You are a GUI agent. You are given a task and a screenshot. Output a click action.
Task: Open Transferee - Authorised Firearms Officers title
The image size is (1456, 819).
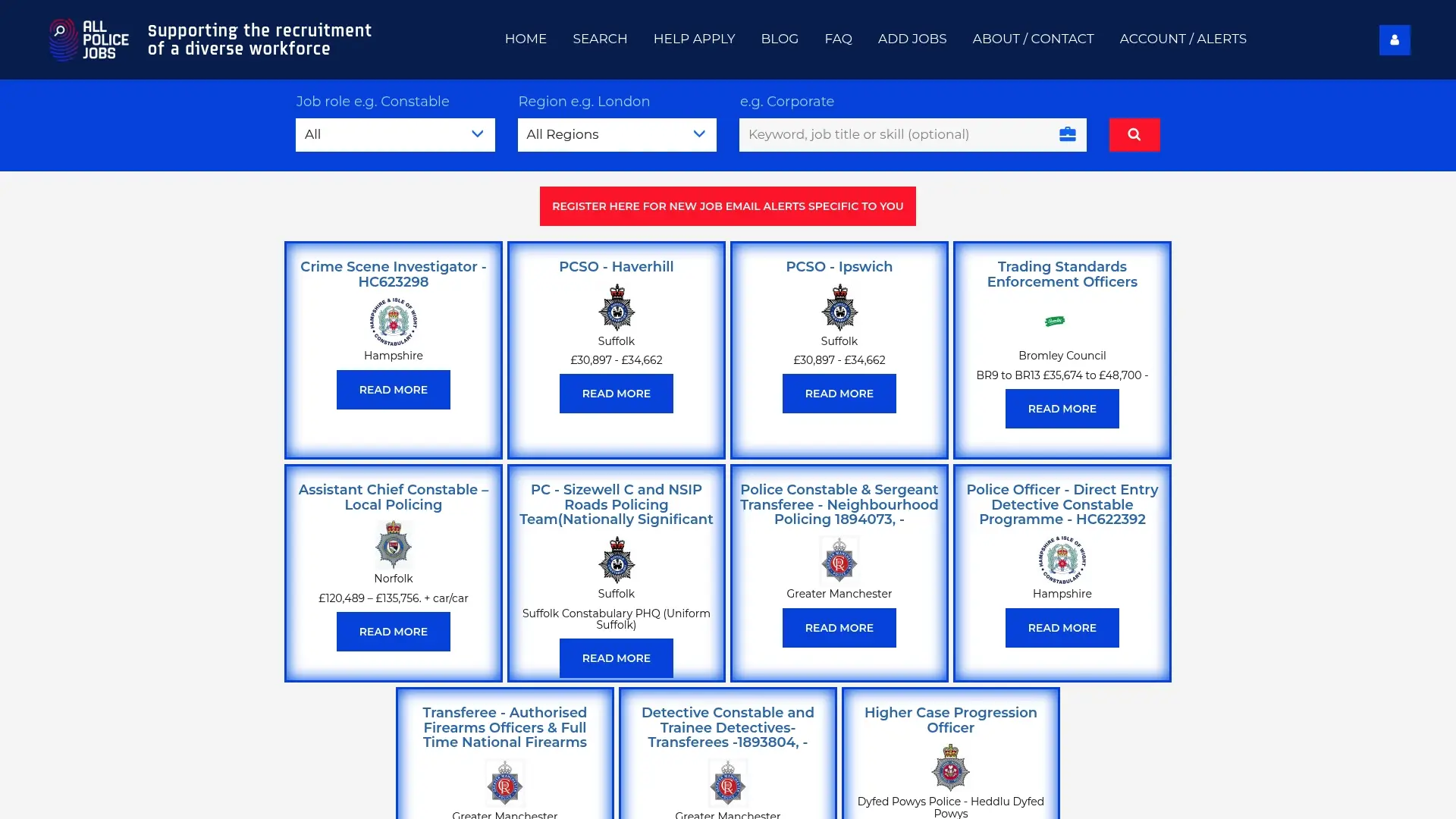click(505, 727)
